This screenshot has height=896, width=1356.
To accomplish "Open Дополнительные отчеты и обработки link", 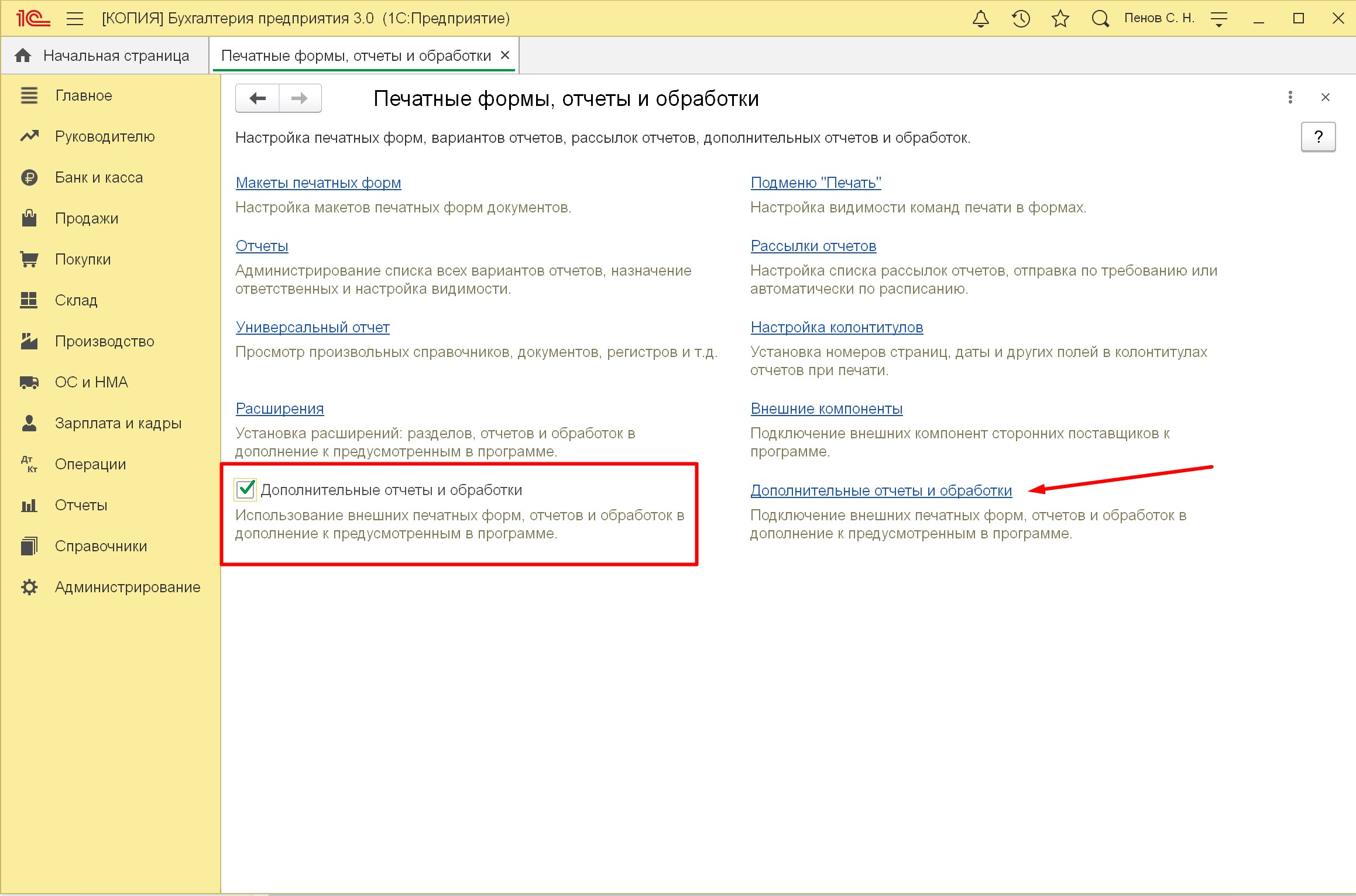I will (881, 490).
